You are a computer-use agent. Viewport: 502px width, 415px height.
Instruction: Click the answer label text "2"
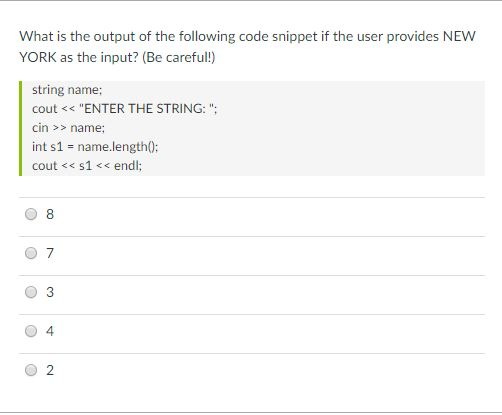[50, 370]
